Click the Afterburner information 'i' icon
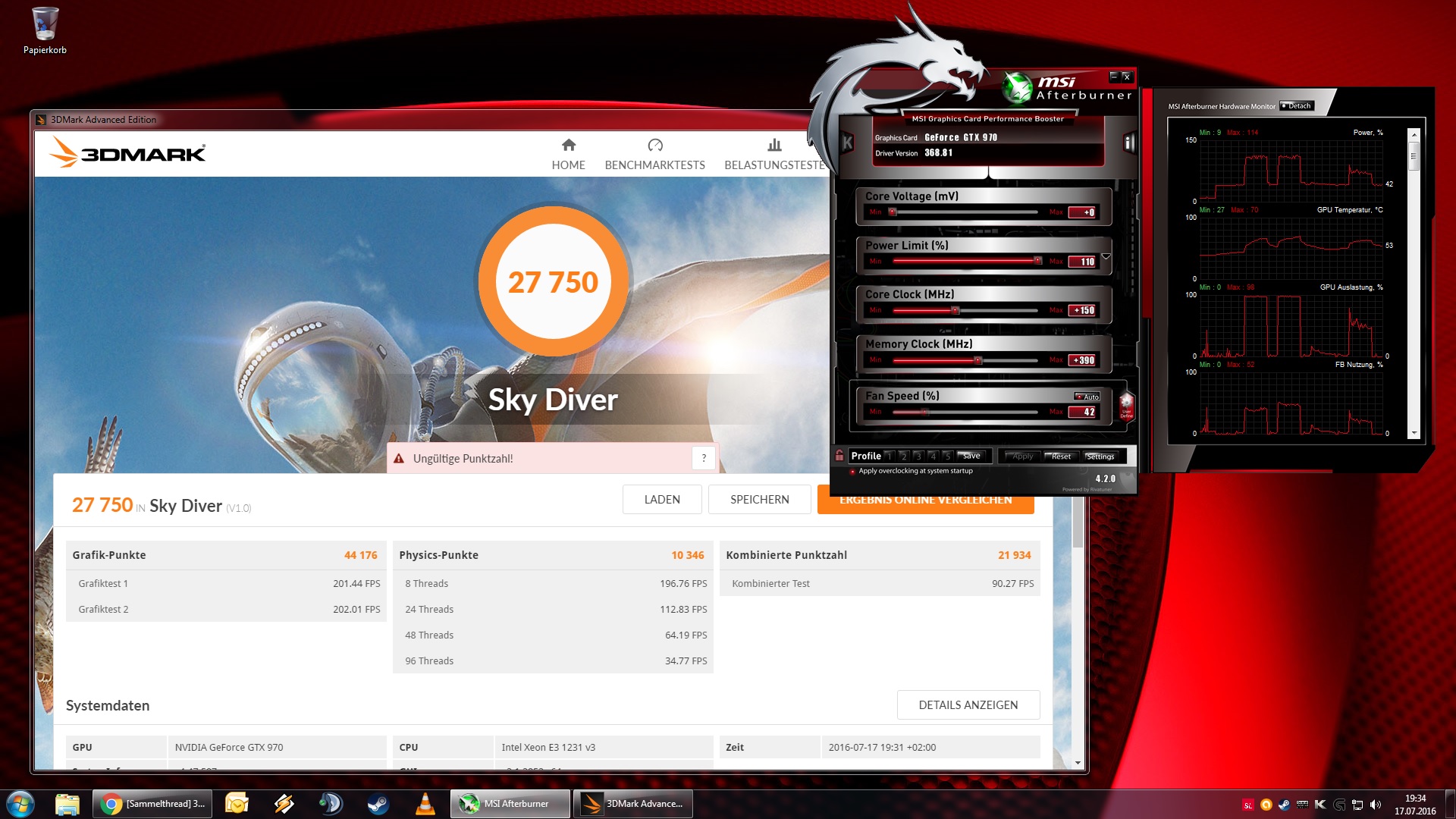The height and width of the screenshot is (819, 1456). [x=1129, y=143]
